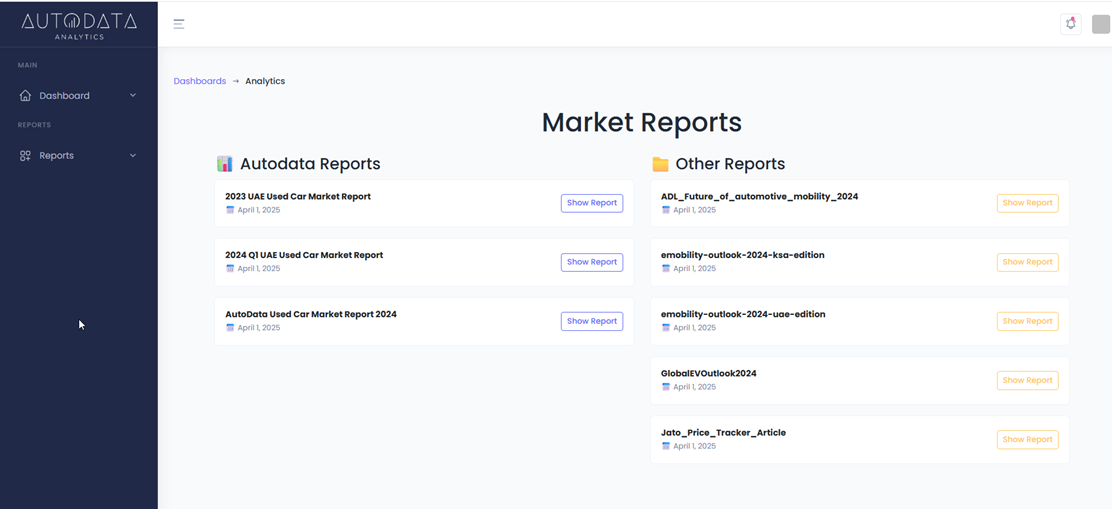
Task: Click the Dashboard home icon in sidebar
Action: pyautogui.click(x=26, y=96)
